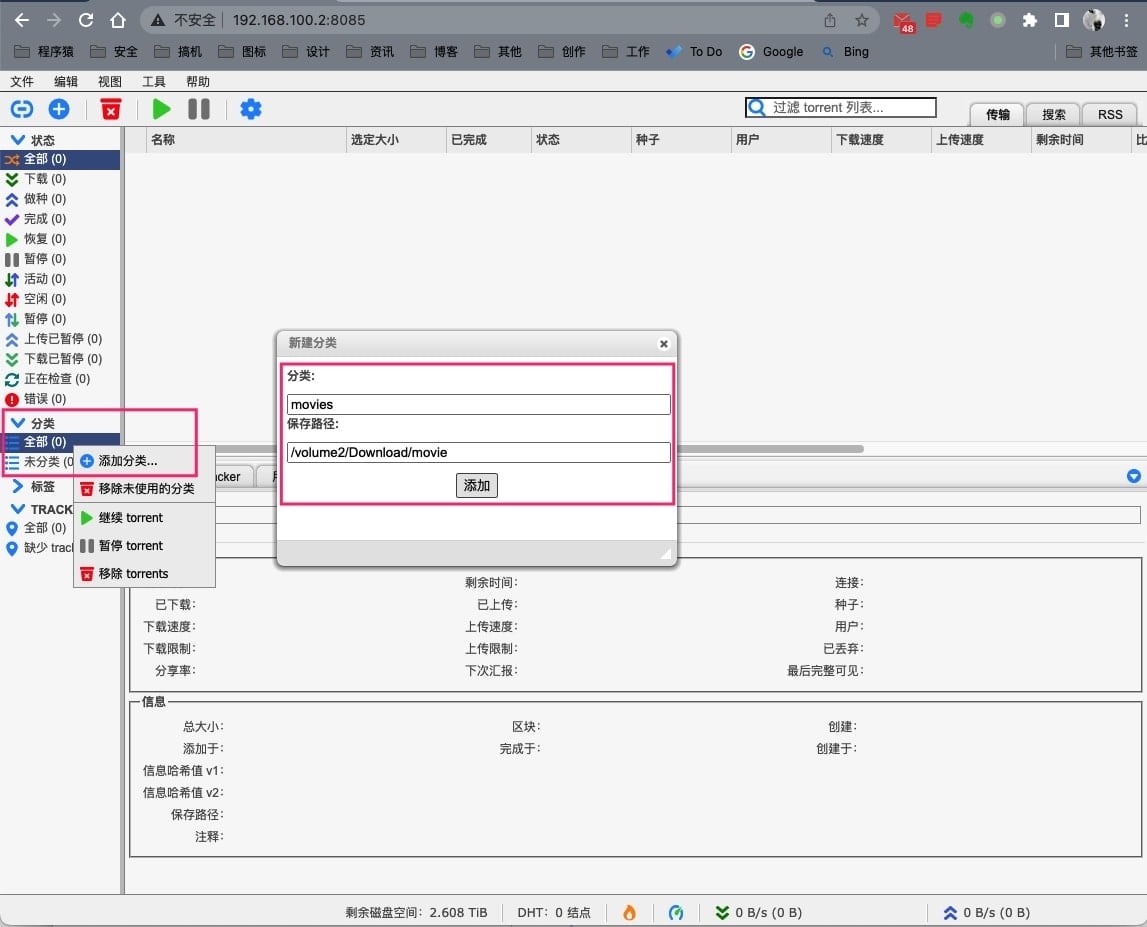
Task: Switch to the RSS tab
Action: [x=1110, y=115]
